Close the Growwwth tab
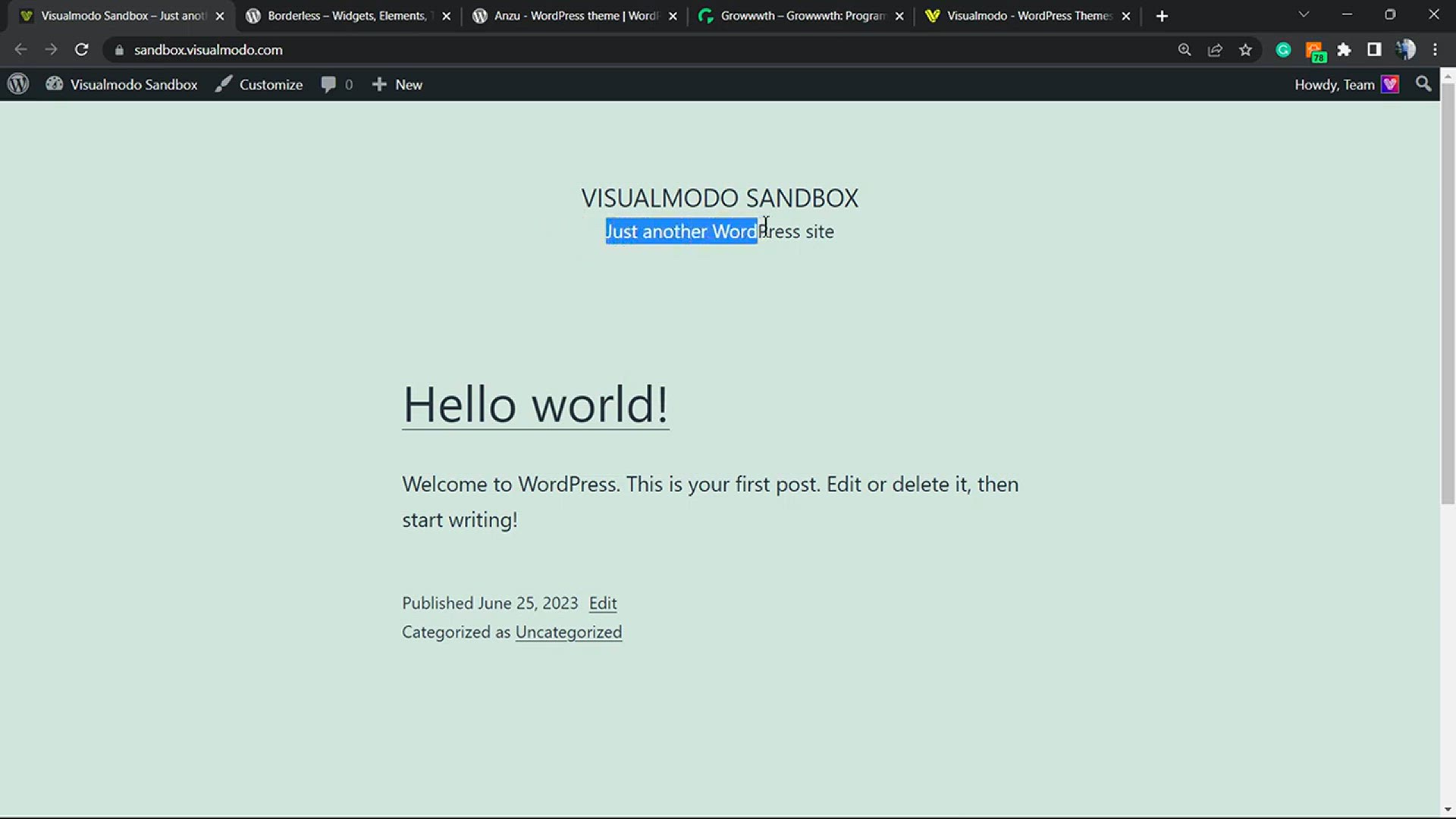 tap(899, 16)
